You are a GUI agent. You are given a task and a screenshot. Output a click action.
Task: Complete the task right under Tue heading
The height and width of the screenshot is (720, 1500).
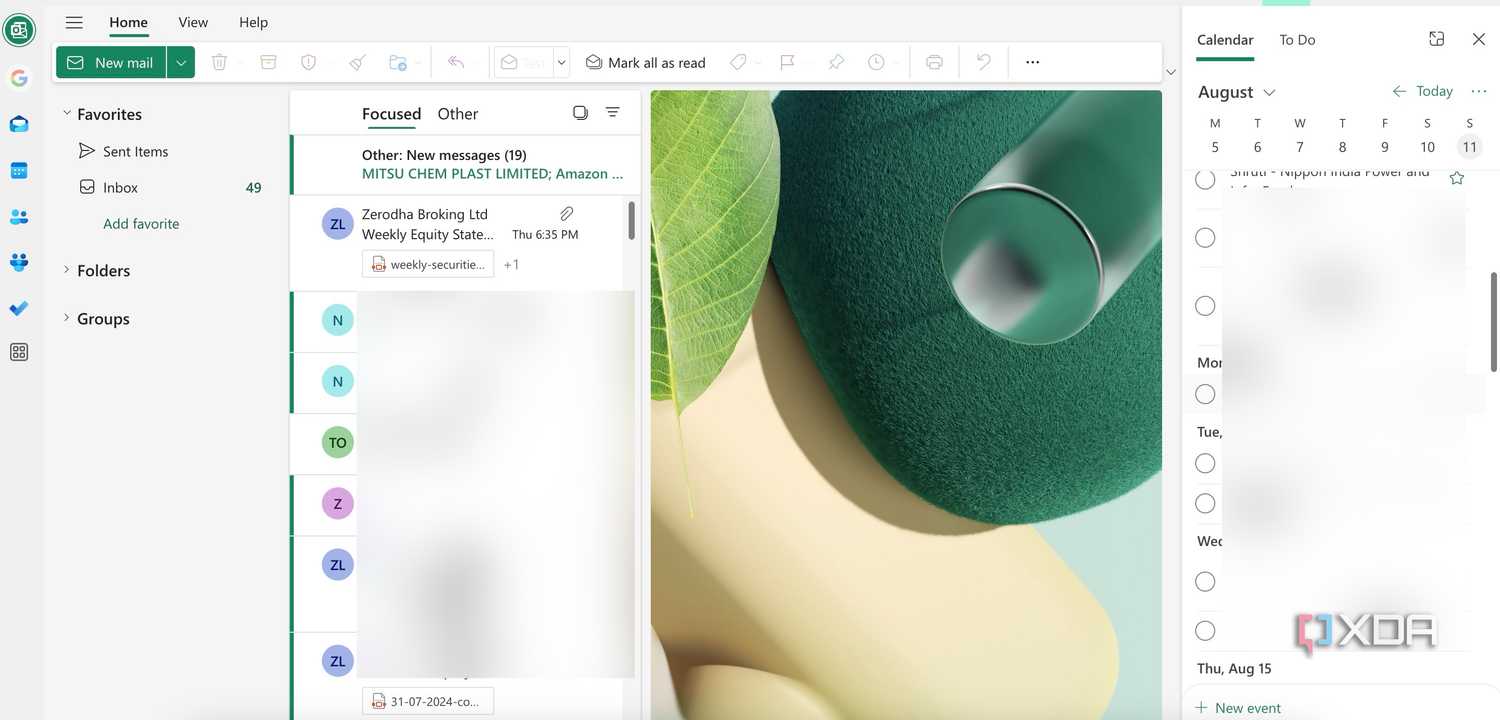point(1206,463)
